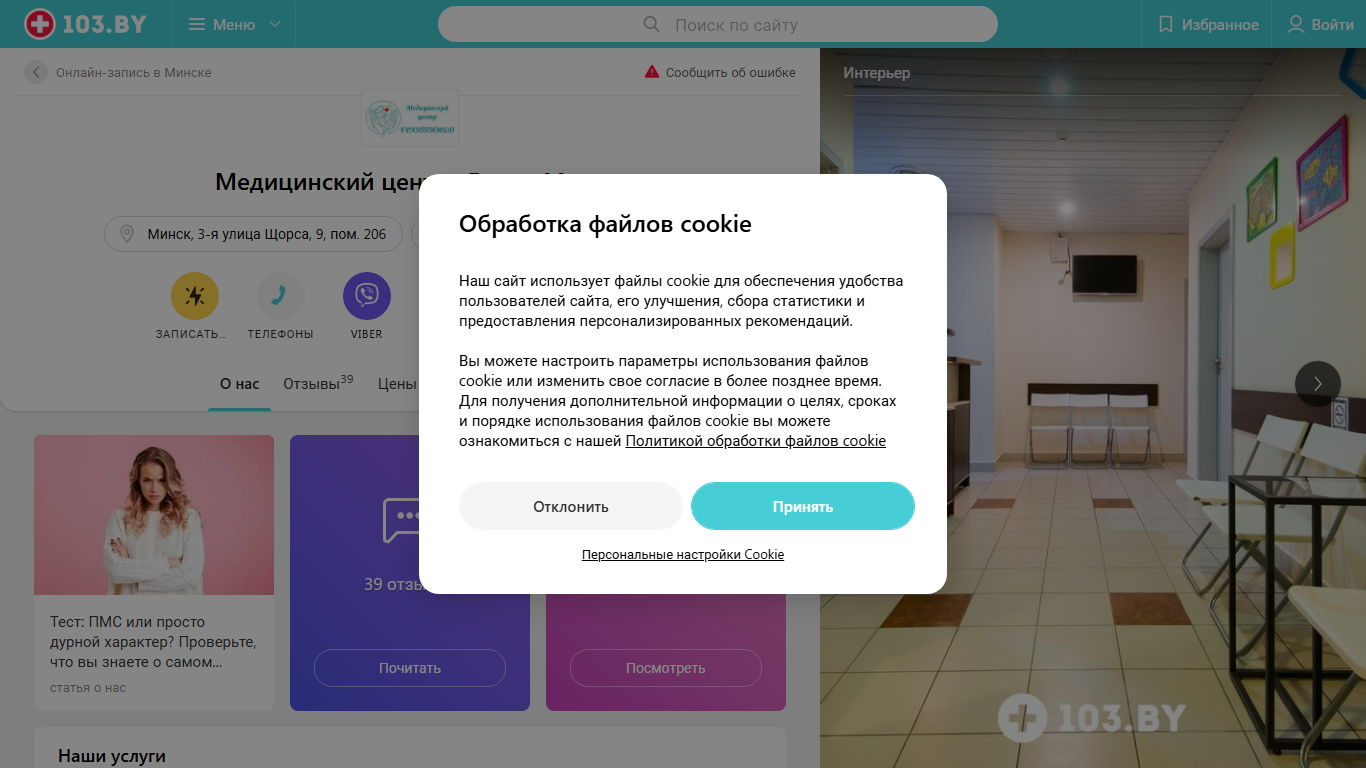The height and width of the screenshot is (768, 1366).
Task: Click the Избранное bookmark icon
Action: click(x=1165, y=24)
